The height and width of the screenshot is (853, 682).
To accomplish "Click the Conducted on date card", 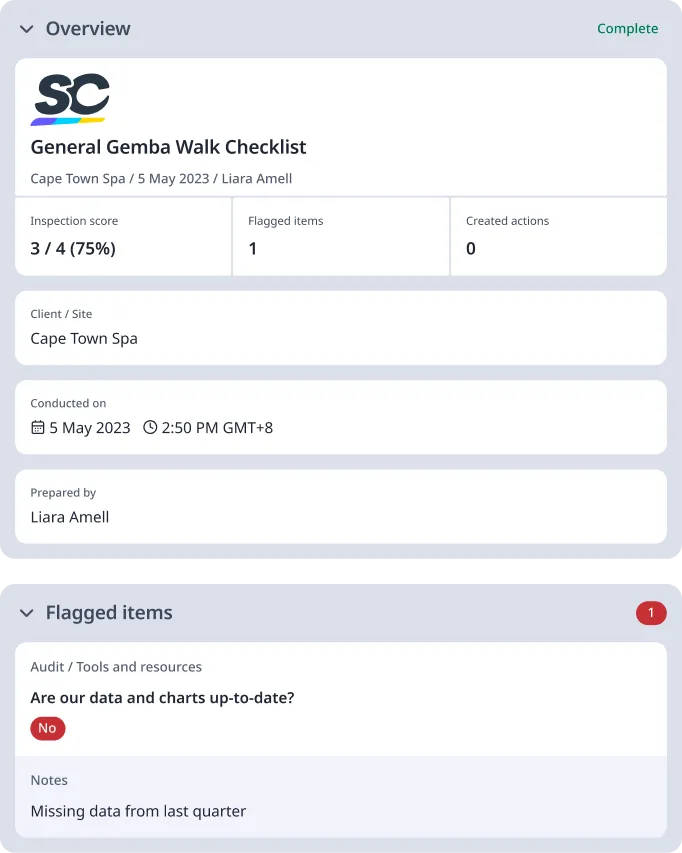I will [340, 416].
